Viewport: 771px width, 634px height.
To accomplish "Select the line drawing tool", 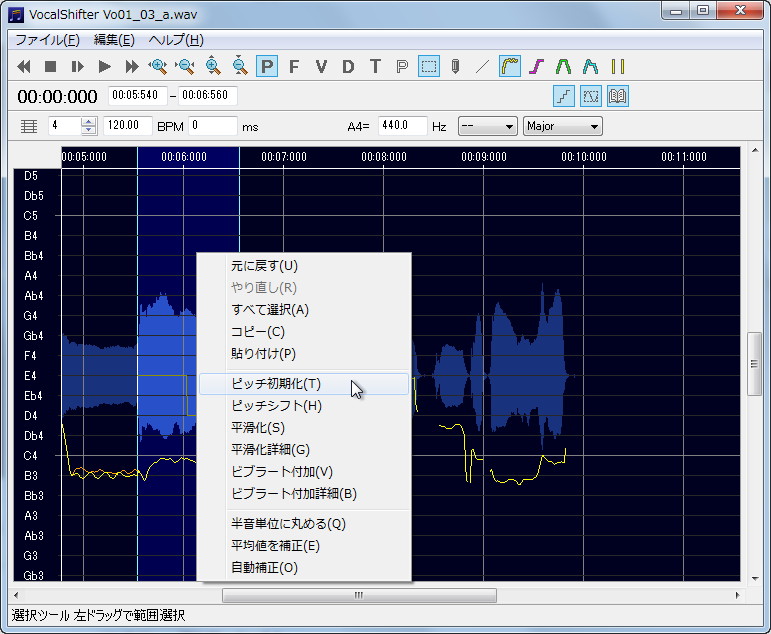I will 482,66.
